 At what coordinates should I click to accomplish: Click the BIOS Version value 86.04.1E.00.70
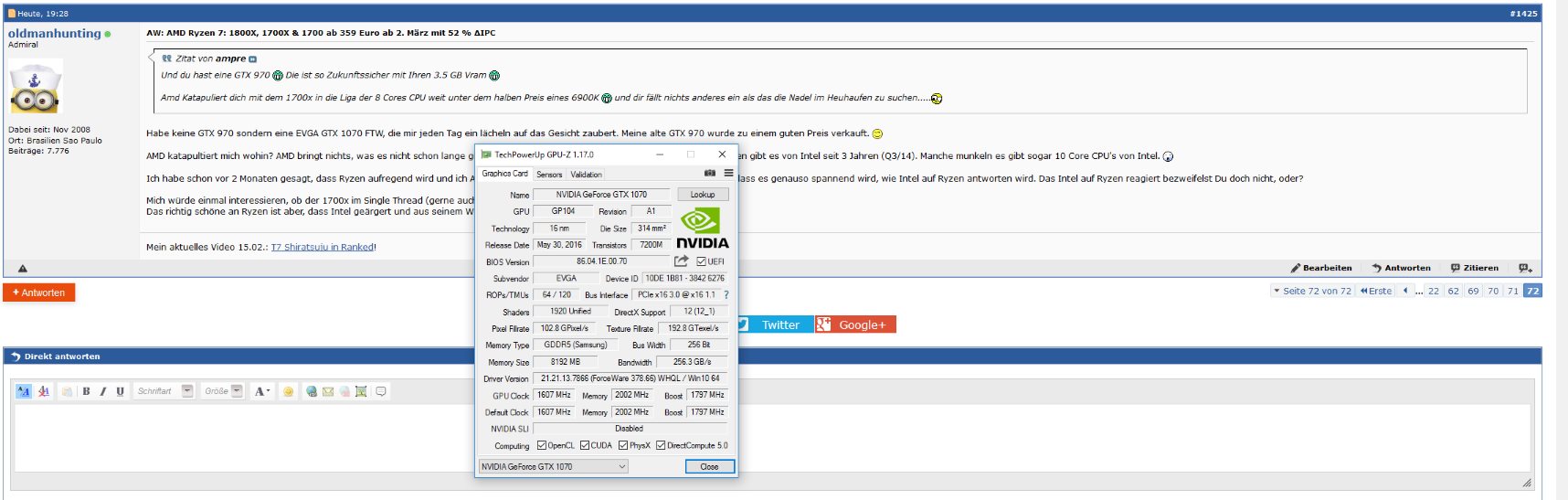(601, 261)
